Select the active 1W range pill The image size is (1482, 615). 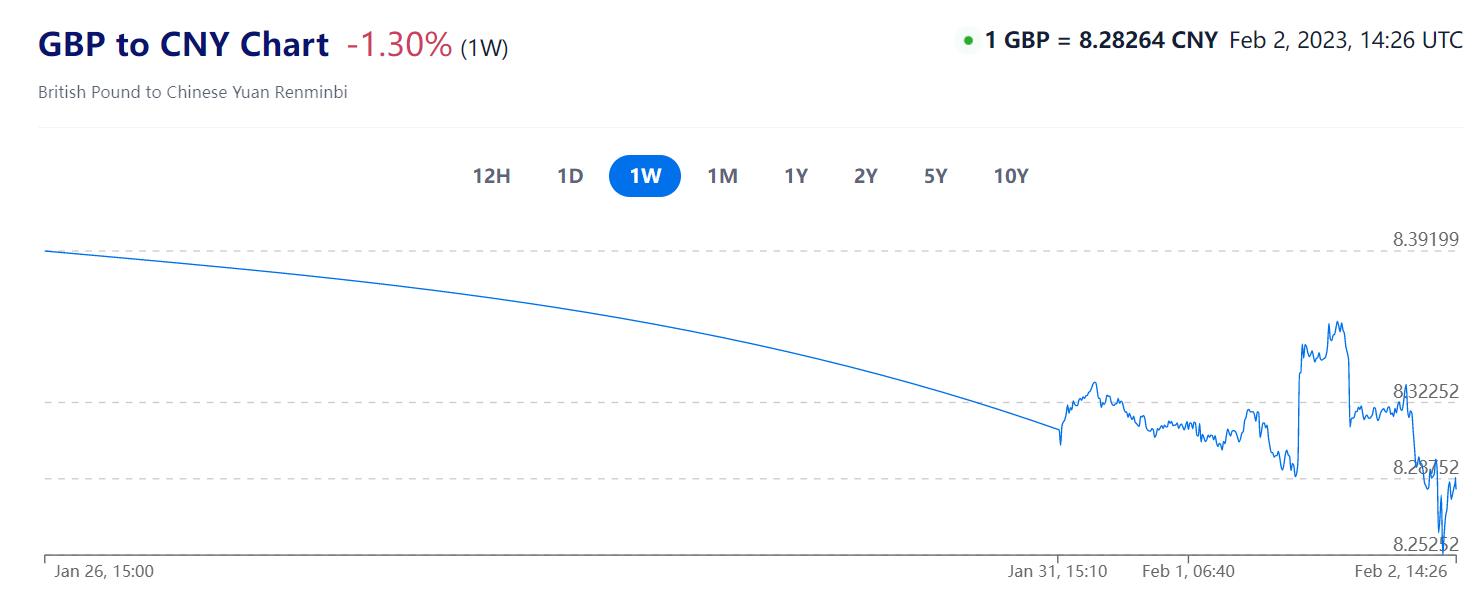point(645,176)
